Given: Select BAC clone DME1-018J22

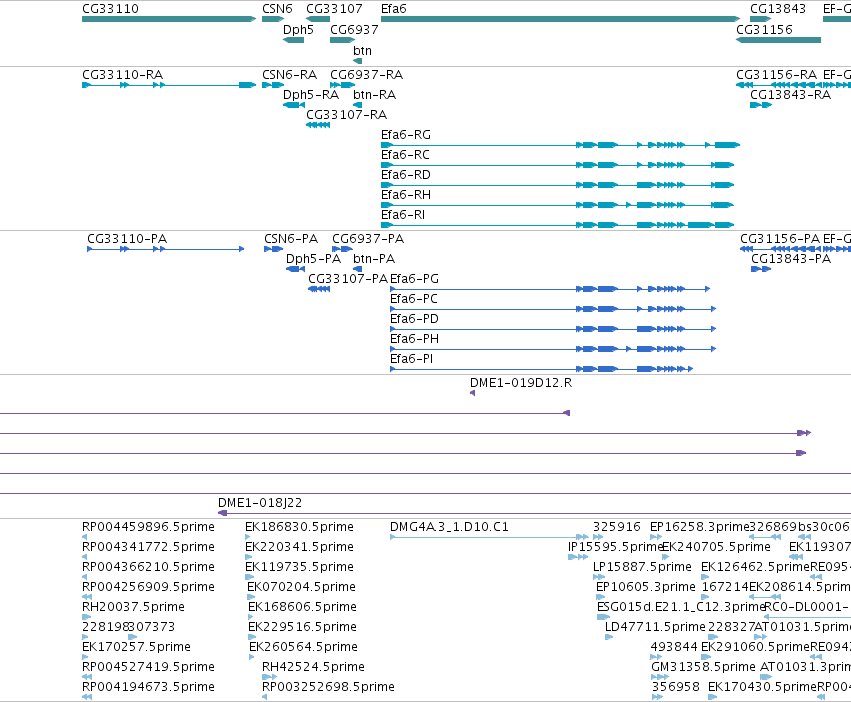Looking at the screenshot, I should pos(535,513).
